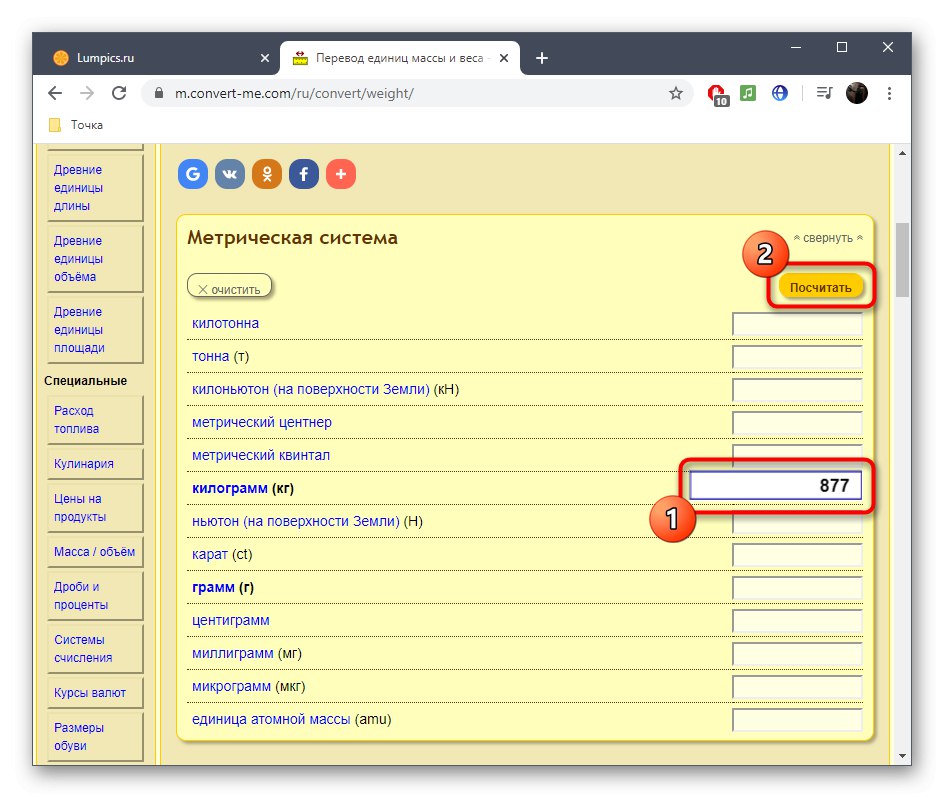The width and height of the screenshot is (944, 798).
Task: Open the green music extension icon
Action: coord(748,93)
